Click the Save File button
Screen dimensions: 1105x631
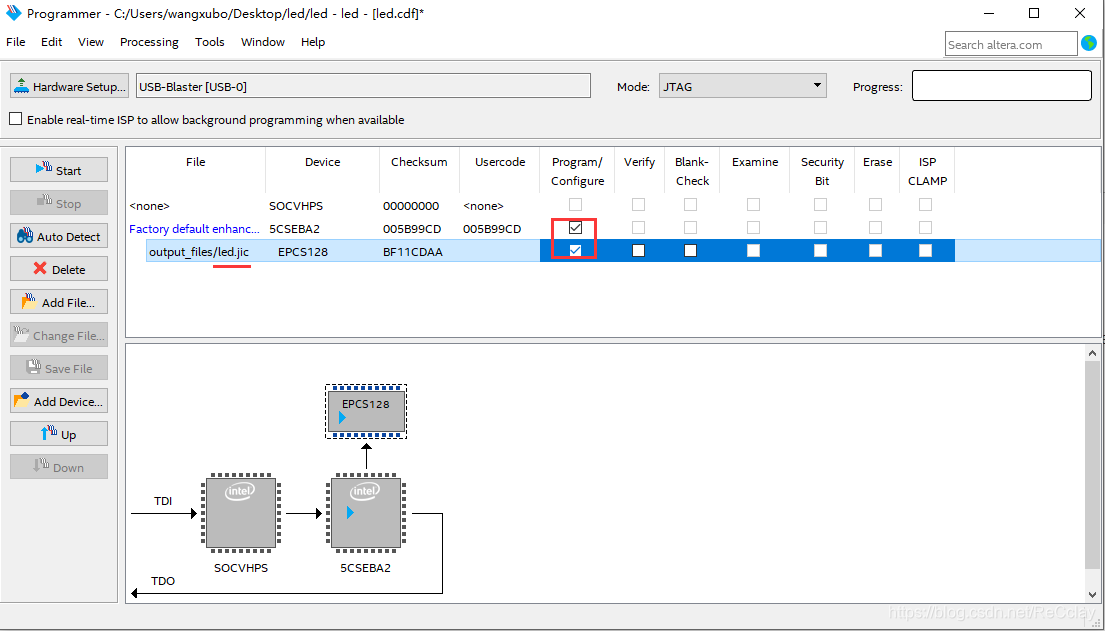coord(58,368)
